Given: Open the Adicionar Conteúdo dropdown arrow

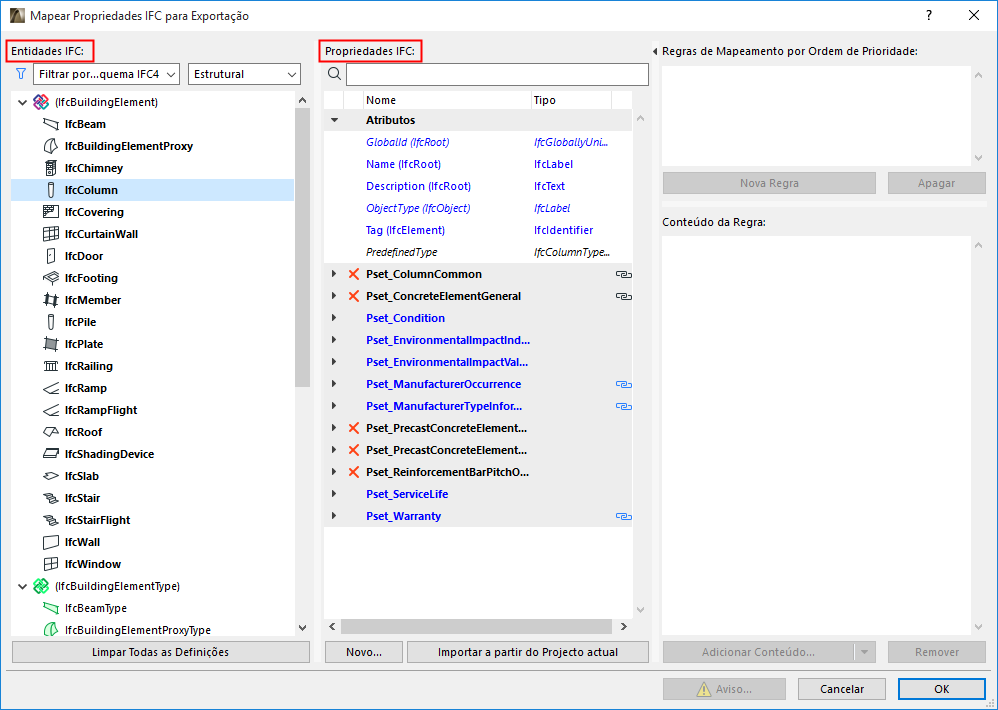Looking at the screenshot, I should pyautogui.click(x=864, y=652).
